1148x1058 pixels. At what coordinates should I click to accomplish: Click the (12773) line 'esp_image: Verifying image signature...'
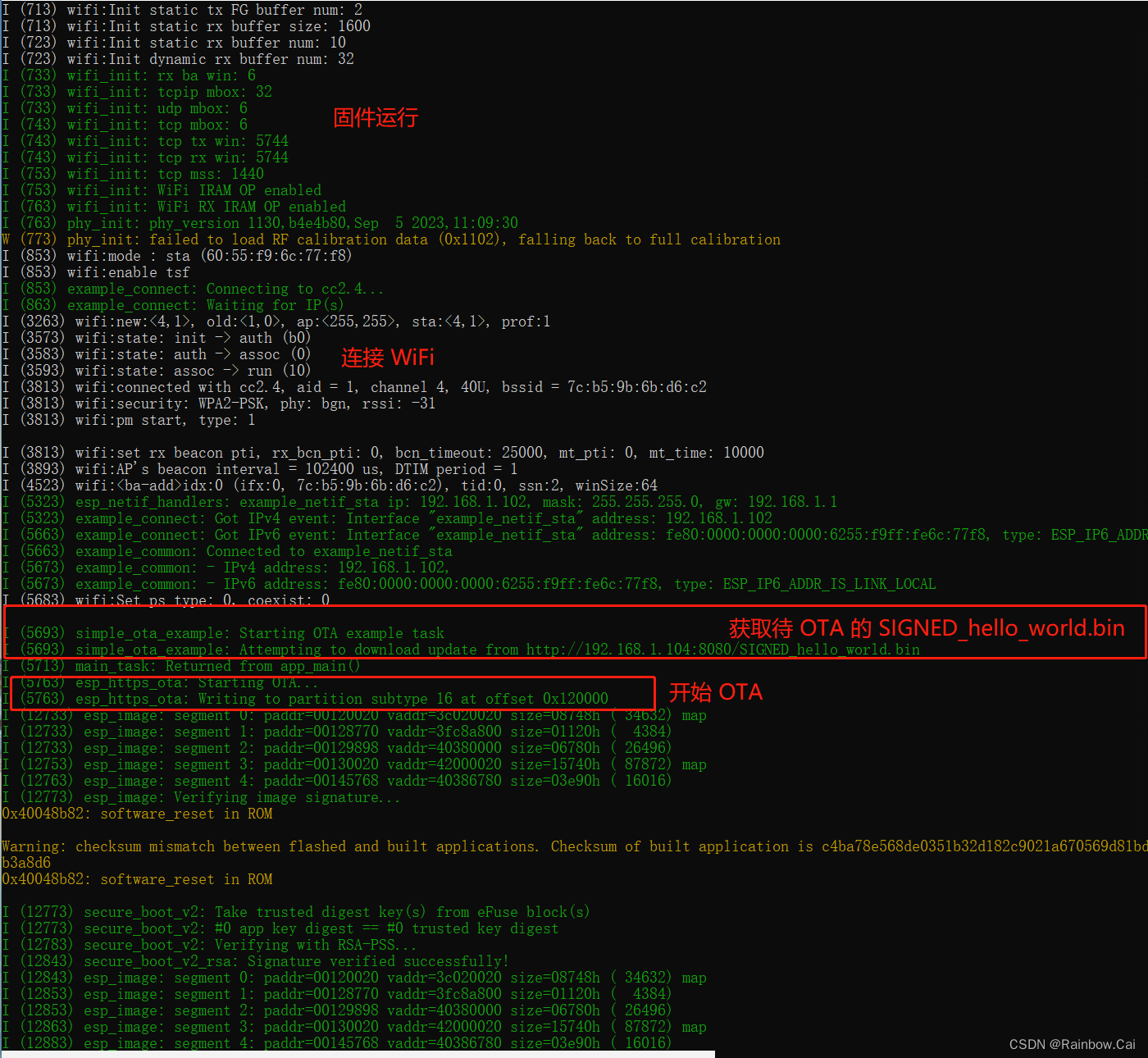[x=202, y=797]
